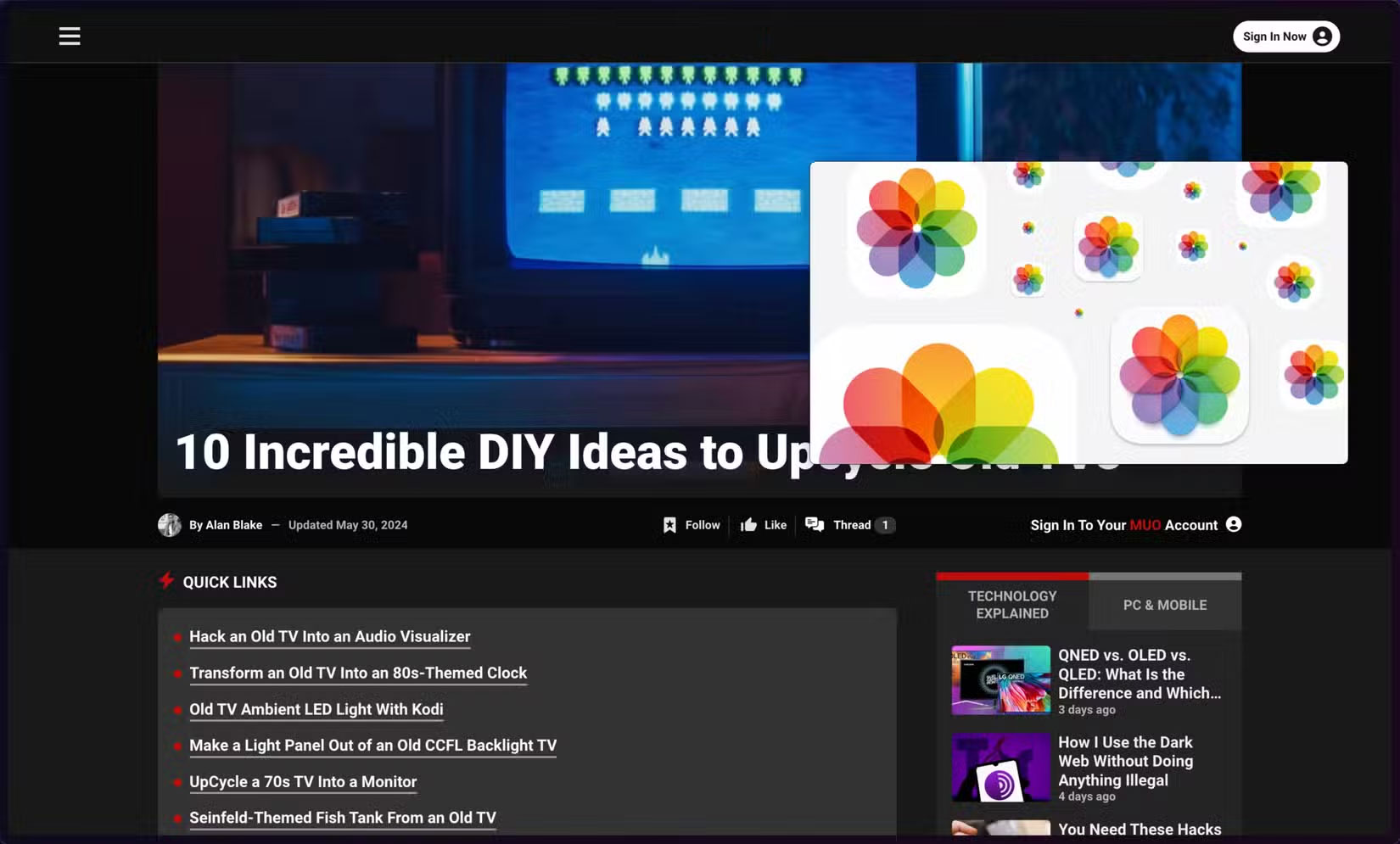This screenshot has width=1400, height=844.
Task: Click the account icon beside Sign In To Your MUO Account
Action: point(1232,524)
